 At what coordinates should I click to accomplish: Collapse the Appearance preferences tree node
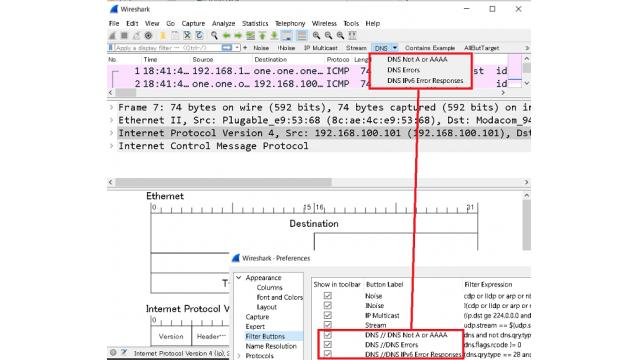239,278
